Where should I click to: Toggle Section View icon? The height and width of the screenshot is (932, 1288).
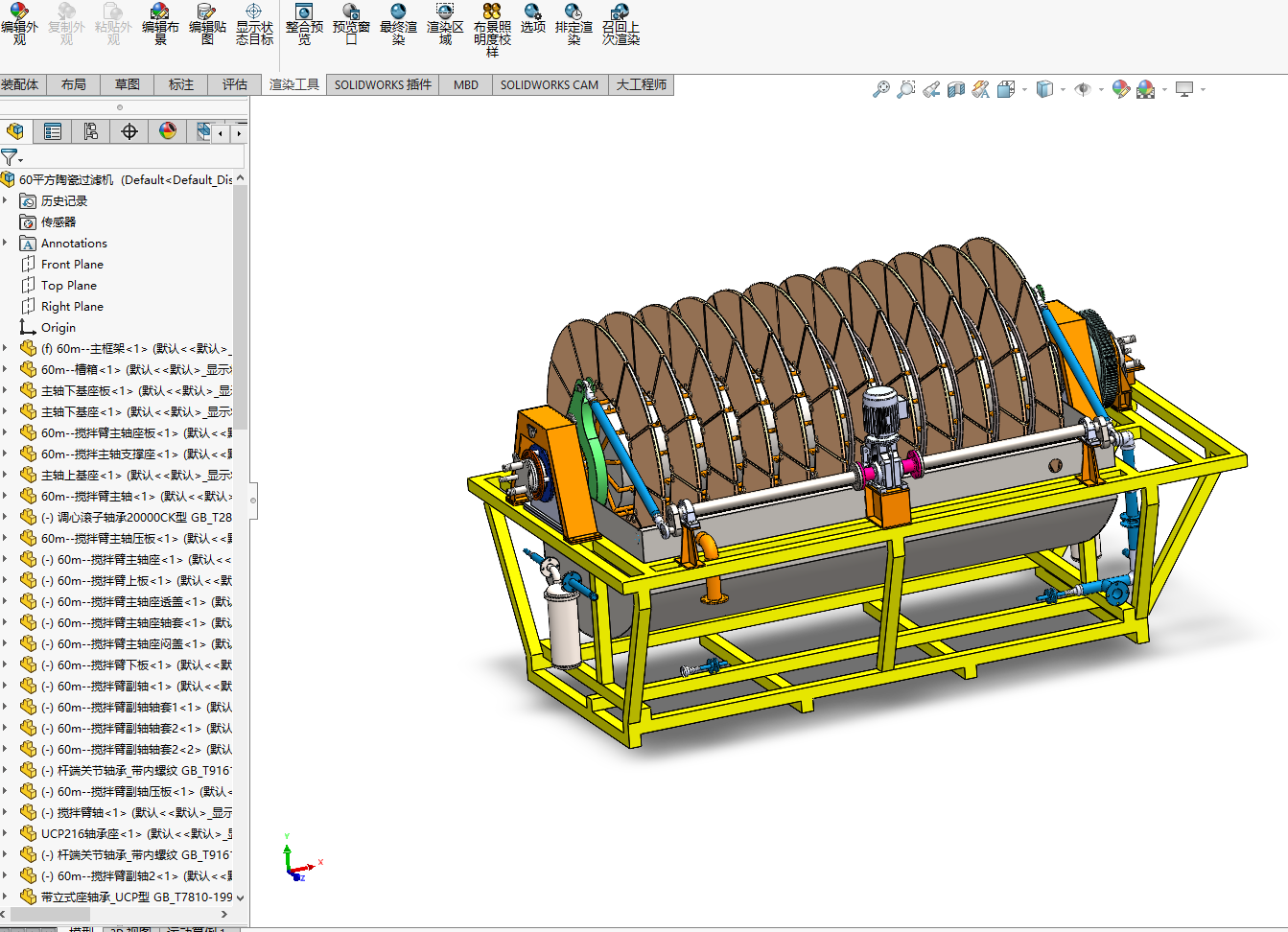956,89
